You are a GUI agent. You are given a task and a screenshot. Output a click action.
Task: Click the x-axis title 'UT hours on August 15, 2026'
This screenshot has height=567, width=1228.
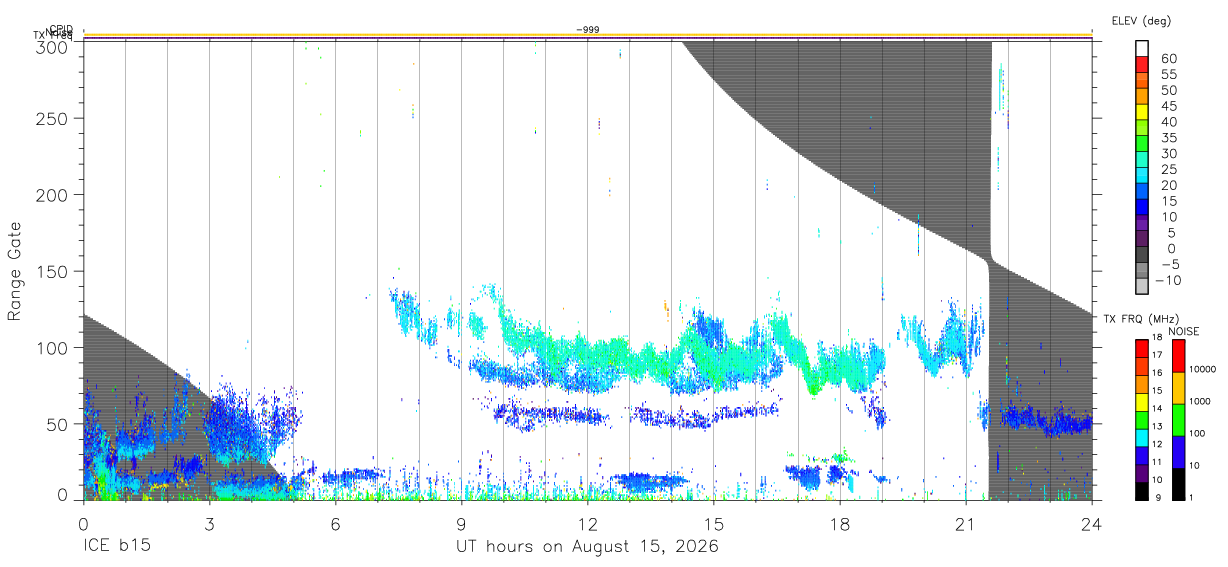(x=587, y=547)
